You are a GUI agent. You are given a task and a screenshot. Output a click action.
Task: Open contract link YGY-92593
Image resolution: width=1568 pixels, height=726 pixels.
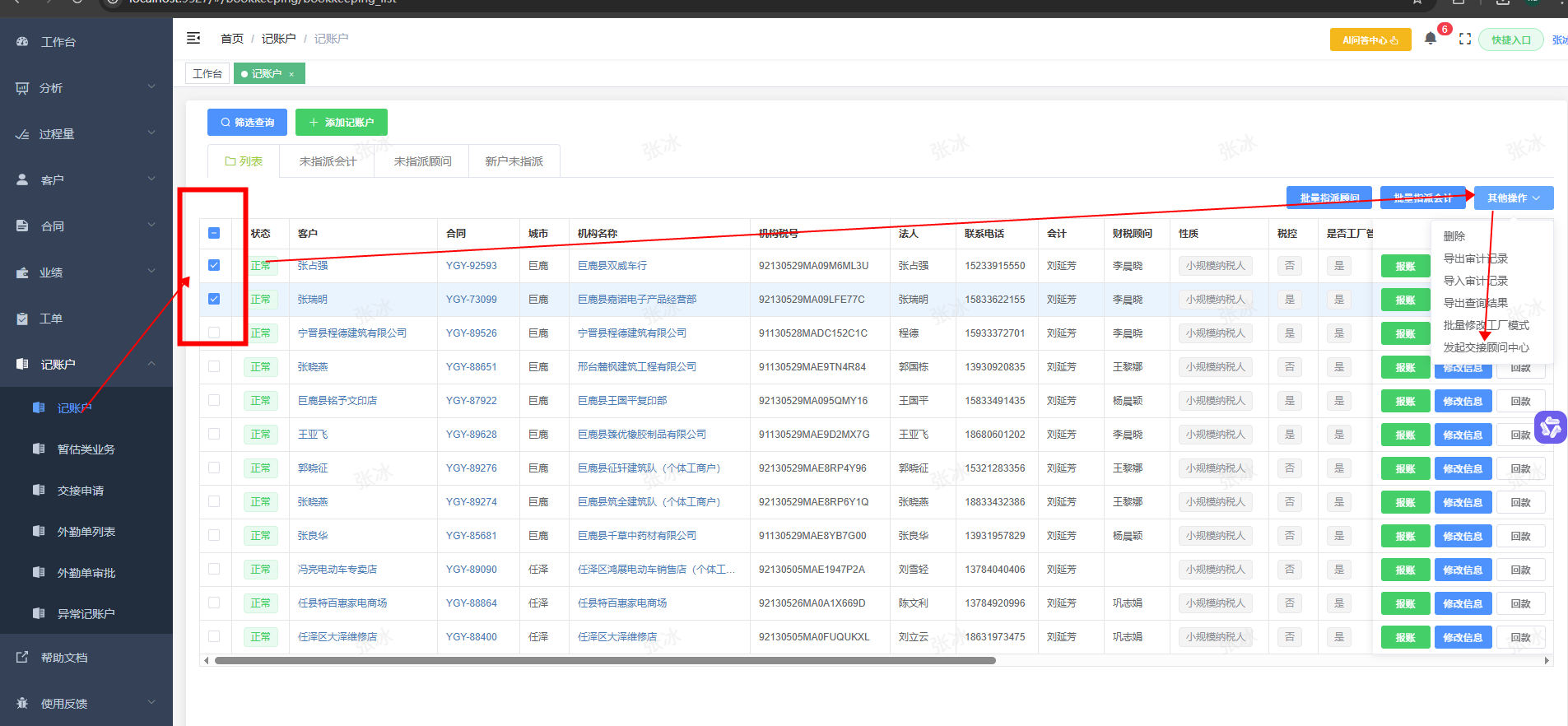472,266
